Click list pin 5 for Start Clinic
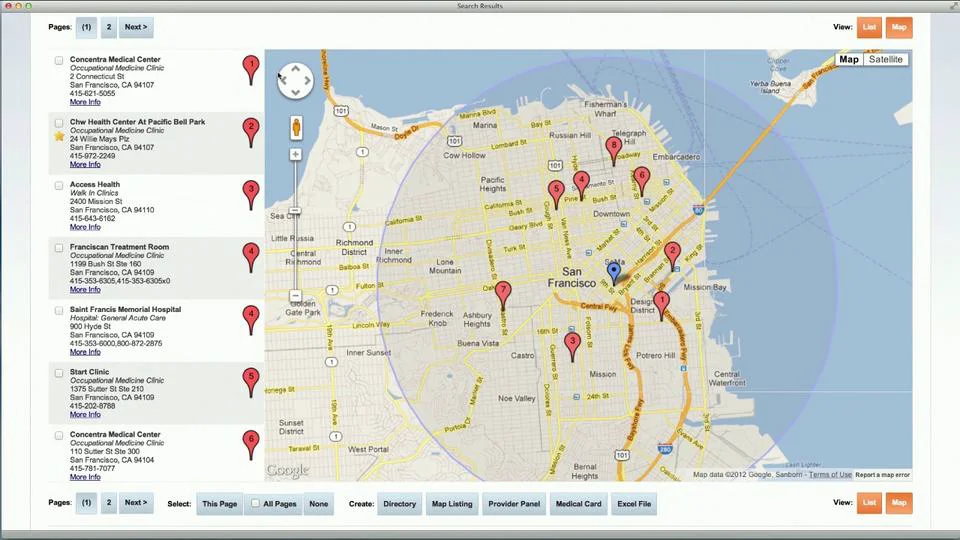The image size is (960, 540). click(250, 383)
